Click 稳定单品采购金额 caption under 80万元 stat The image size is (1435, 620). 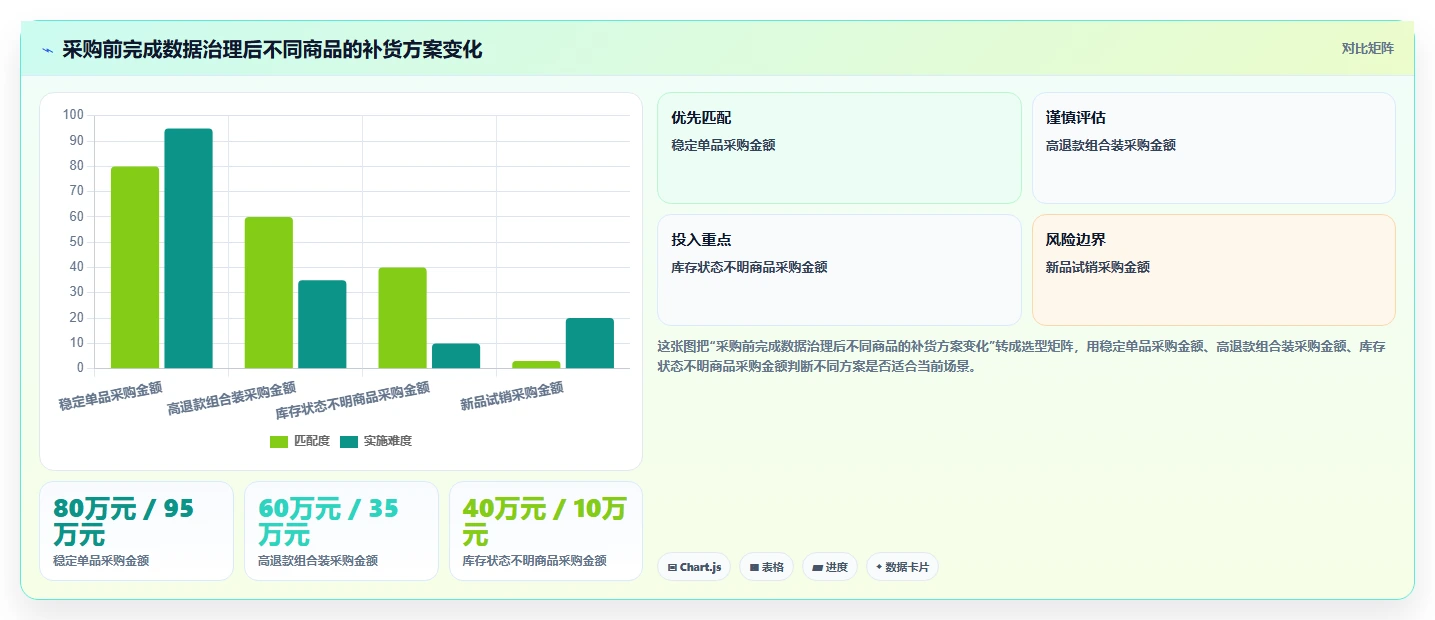click(x=101, y=561)
